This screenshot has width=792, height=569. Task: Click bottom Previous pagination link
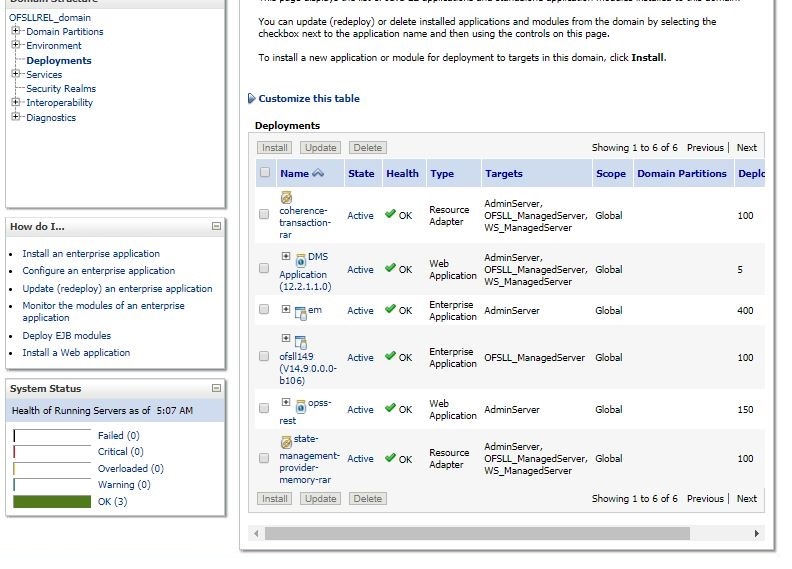705,498
